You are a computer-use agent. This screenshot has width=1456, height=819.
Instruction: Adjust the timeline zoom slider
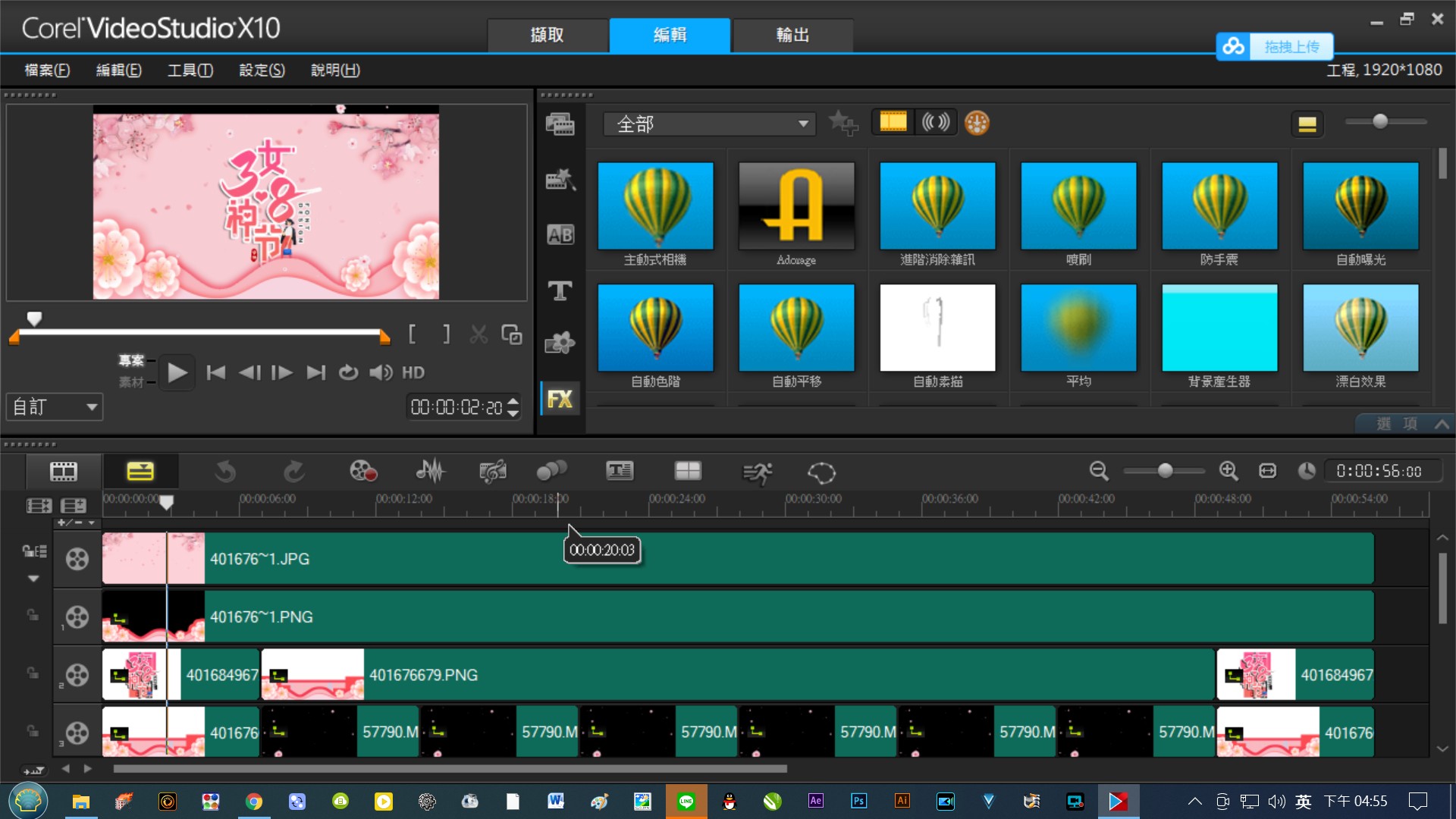1165,471
